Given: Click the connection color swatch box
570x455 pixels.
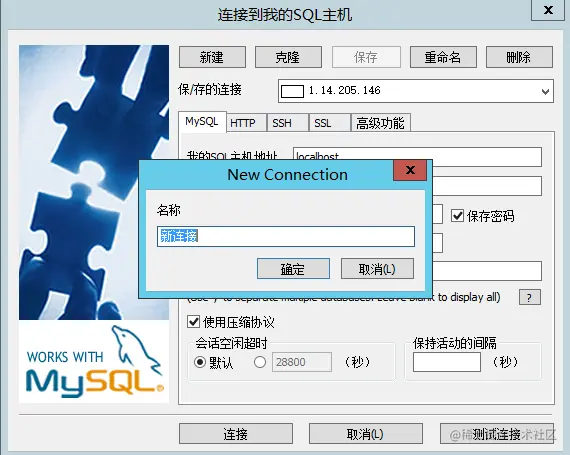Looking at the screenshot, I should tap(292, 91).
